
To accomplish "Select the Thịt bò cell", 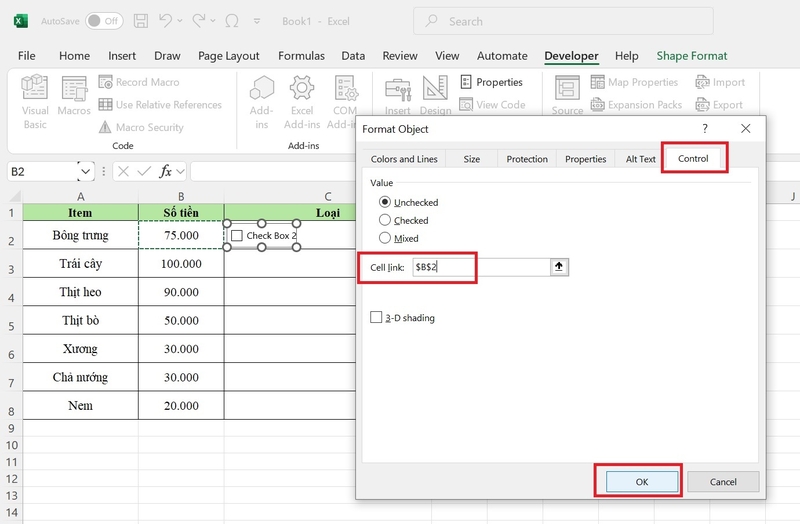I will [x=81, y=320].
